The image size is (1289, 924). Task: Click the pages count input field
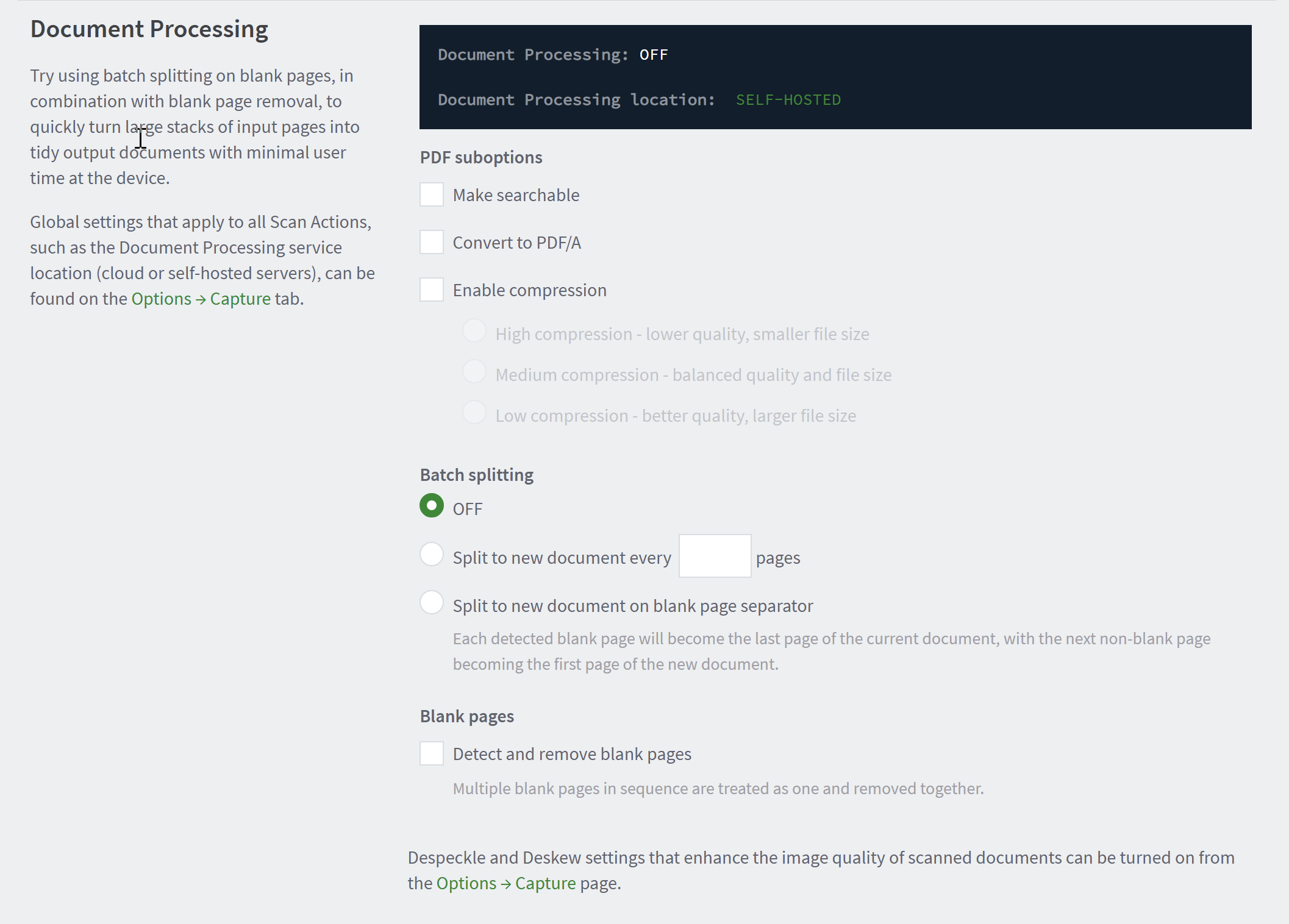click(x=715, y=556)
